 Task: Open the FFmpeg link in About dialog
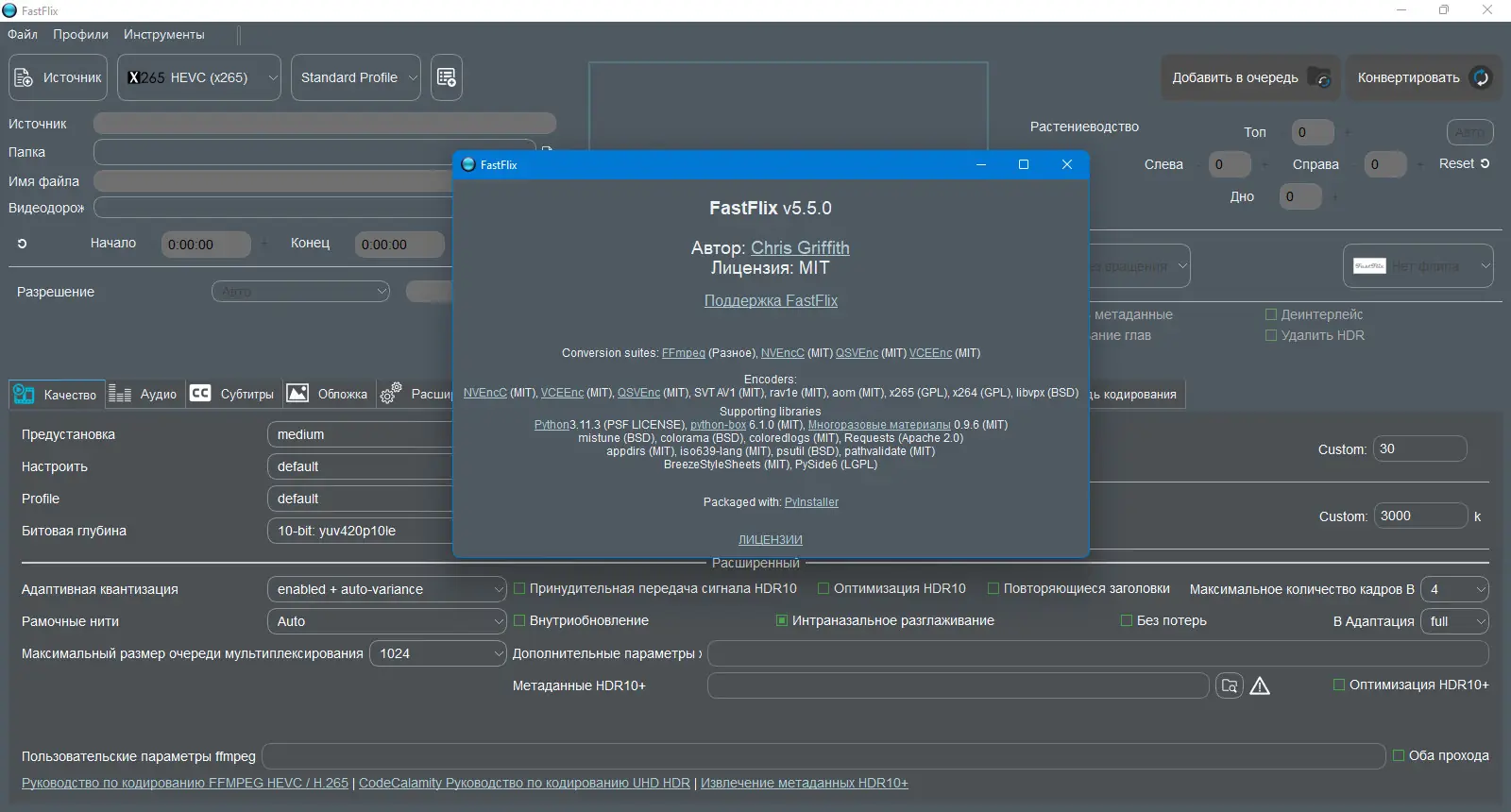point(684,353)
